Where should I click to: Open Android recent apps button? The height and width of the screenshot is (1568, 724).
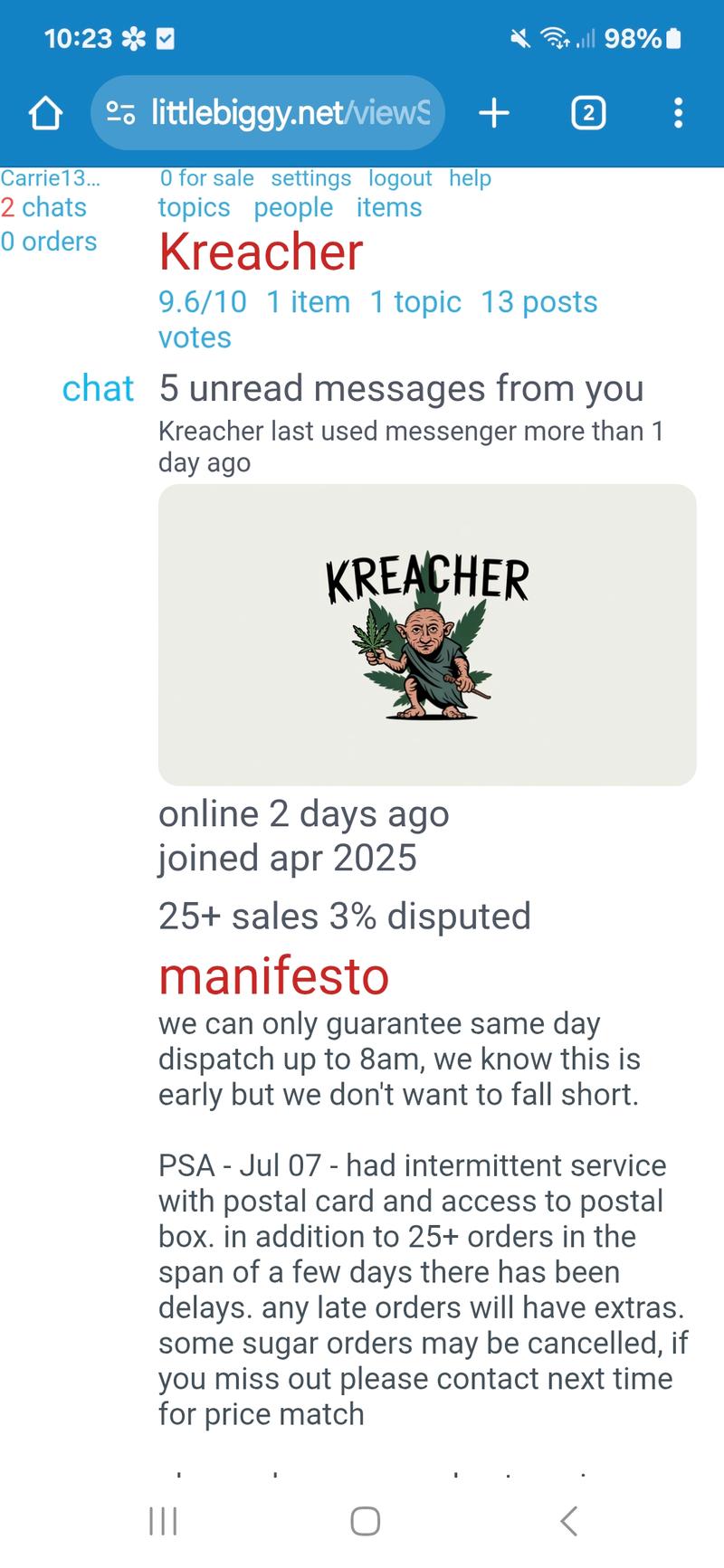(x=163, y=1521)
